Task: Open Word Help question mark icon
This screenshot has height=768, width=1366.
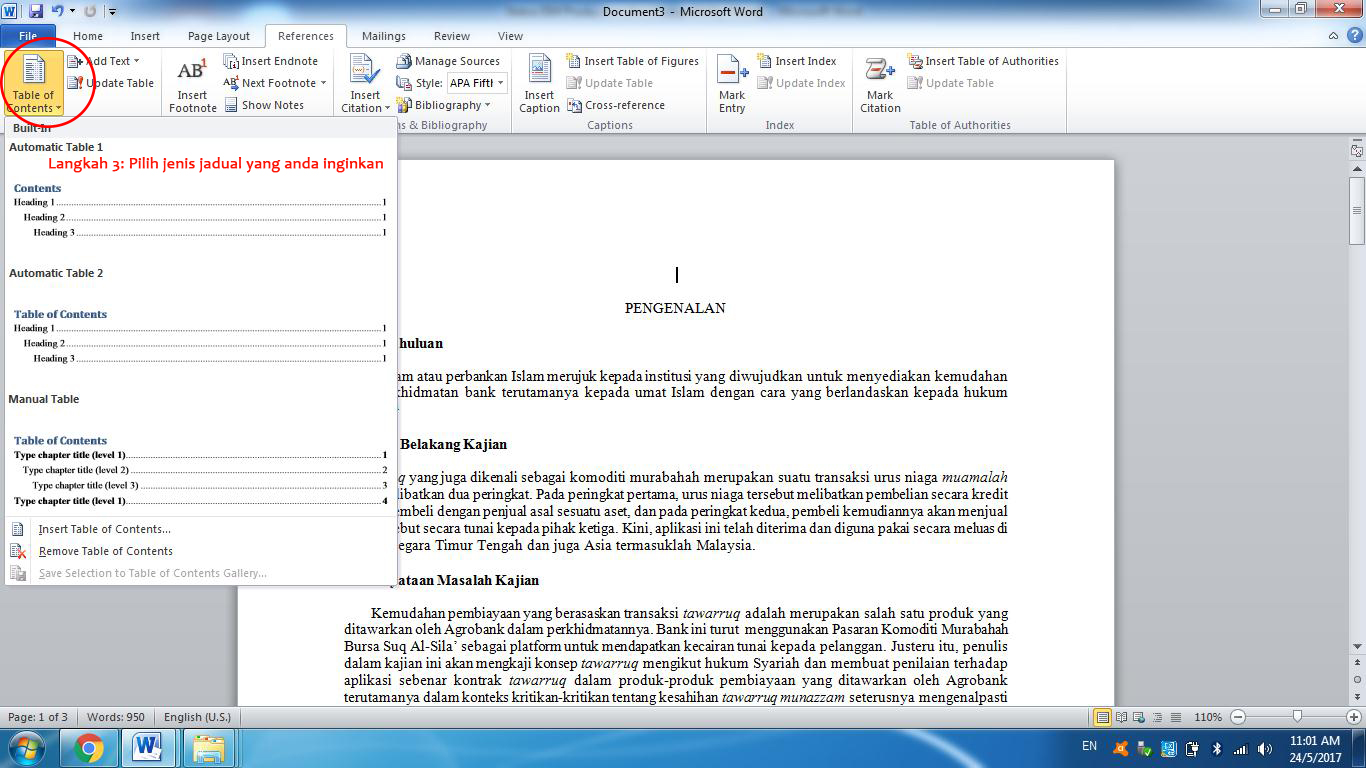Action: click(1353, 36)
